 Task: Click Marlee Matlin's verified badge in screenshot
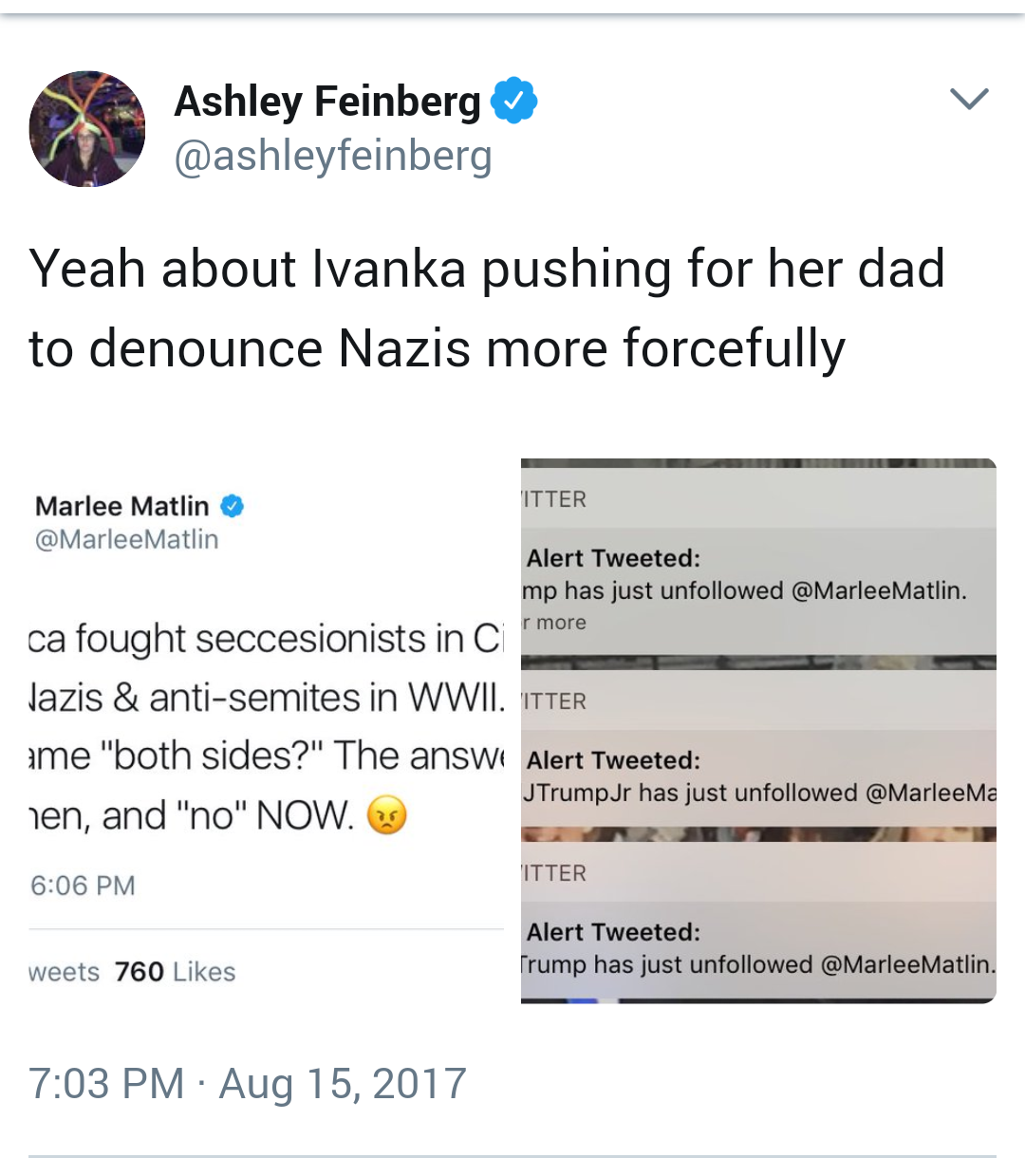(233, 506)
